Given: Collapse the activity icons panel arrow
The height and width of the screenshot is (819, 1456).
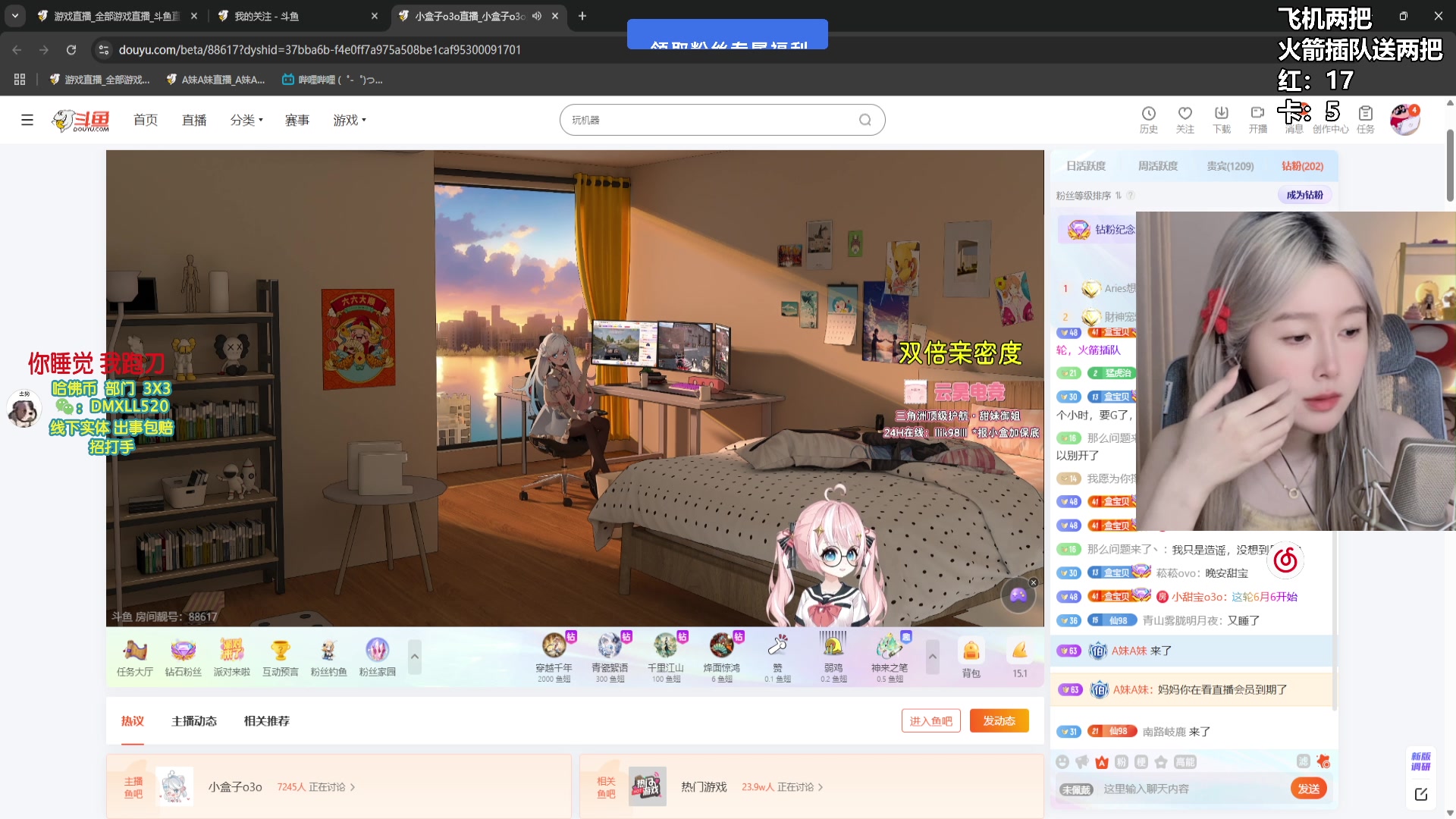Looking at the screenshot, I should coord(415,657).
